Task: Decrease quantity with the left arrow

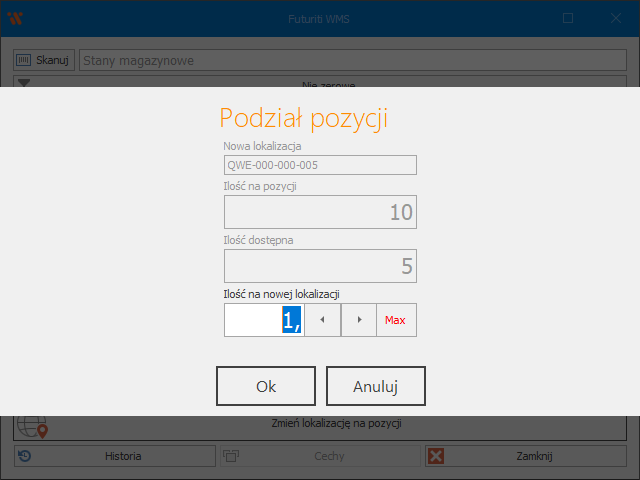Action: click(322, 320)
